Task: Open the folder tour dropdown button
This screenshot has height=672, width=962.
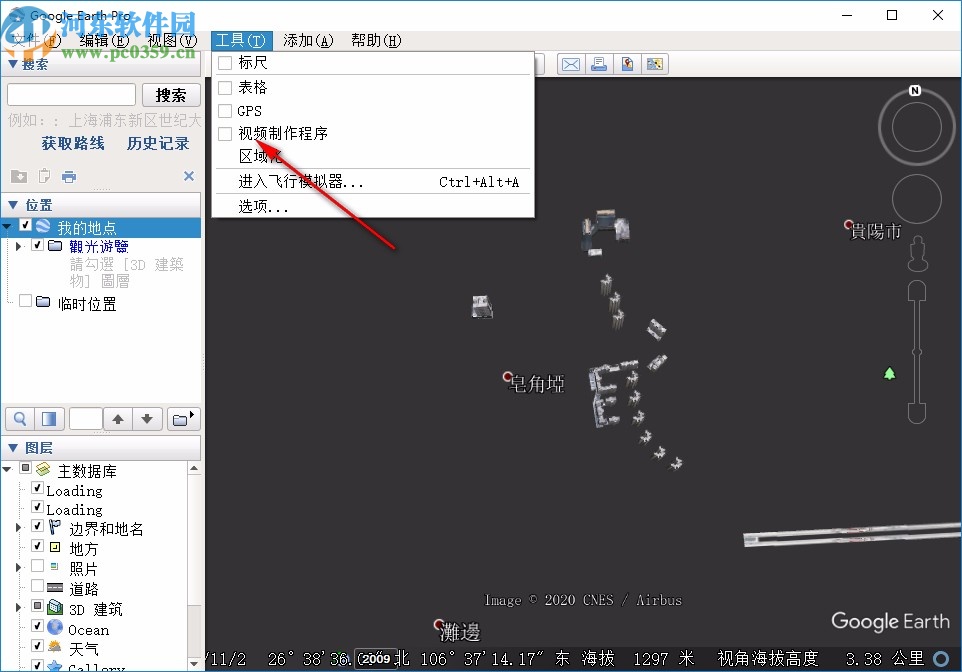Action: pyautogui.click(x=183, y=419)
